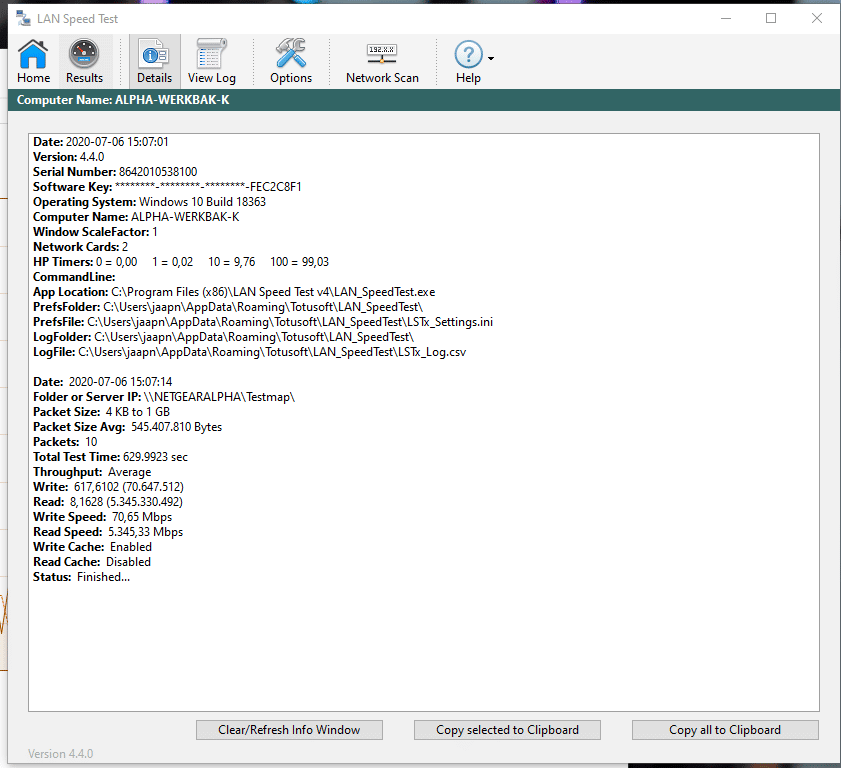Screen dimensions: 841x768
Task: Open the Results gauge view
Action: click(x=84, y=61)
